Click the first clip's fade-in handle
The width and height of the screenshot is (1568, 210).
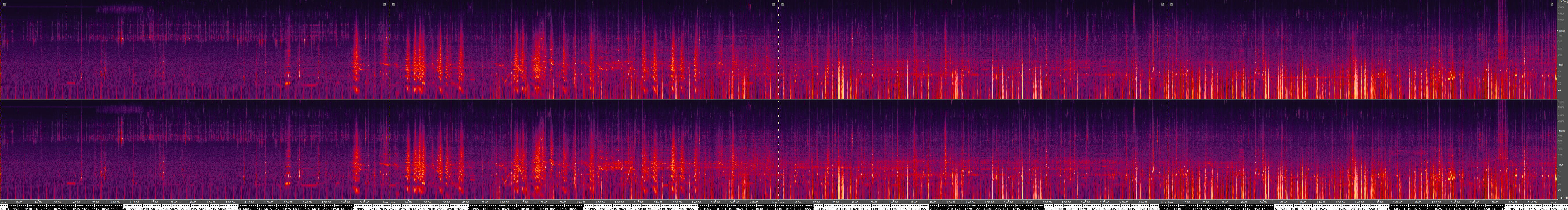[x=4, y=4]
